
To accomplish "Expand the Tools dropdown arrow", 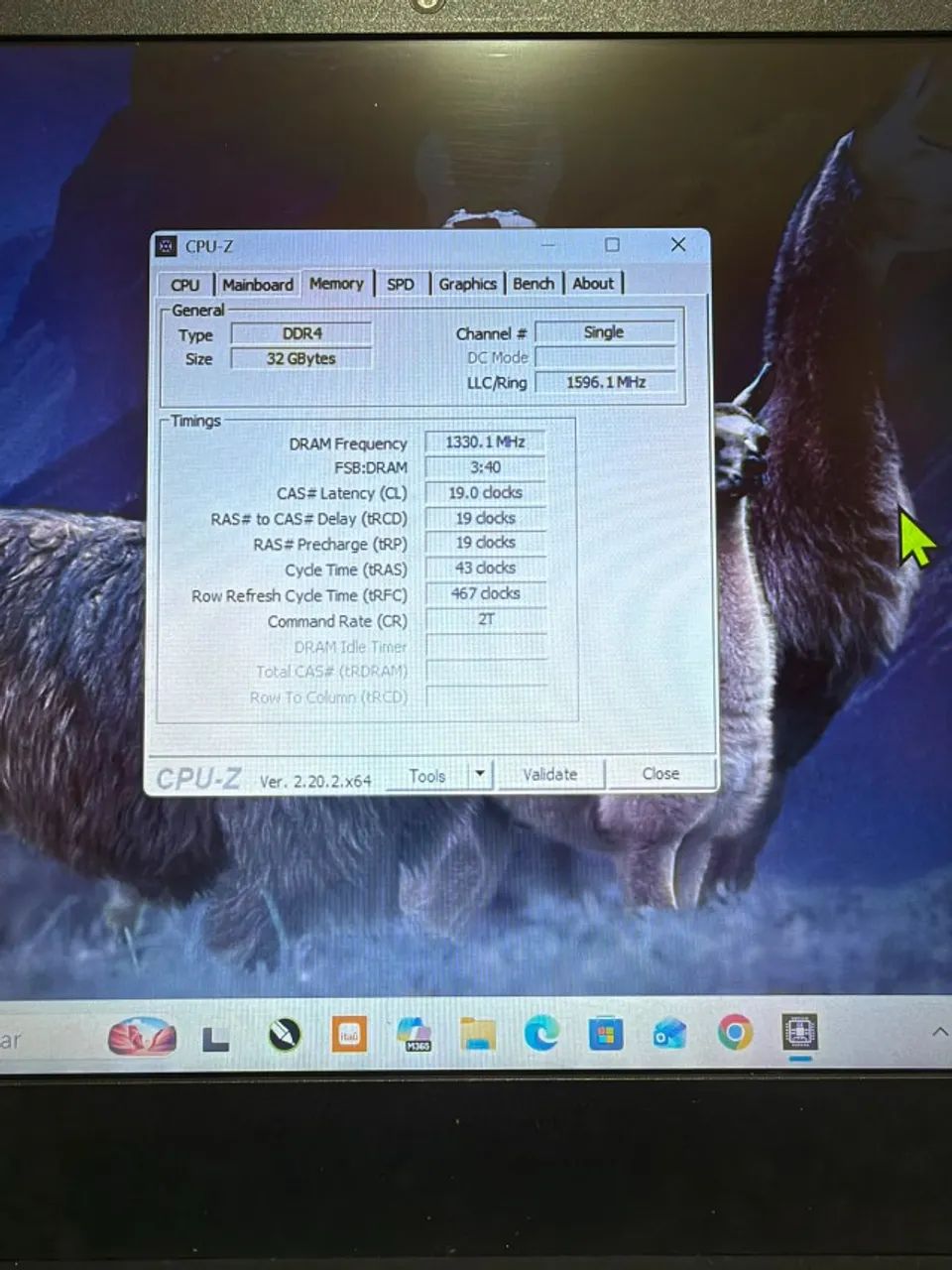I will (x=480, y=775).
